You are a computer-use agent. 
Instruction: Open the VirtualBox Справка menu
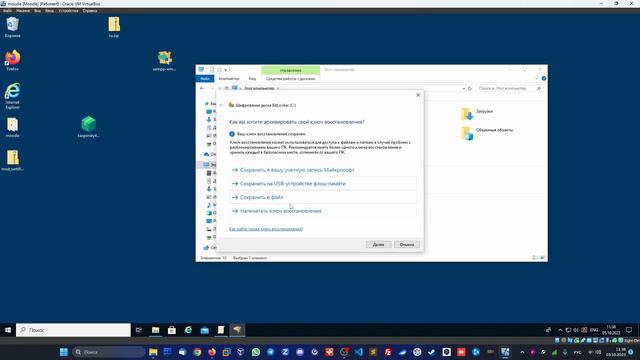pos(90,11)
